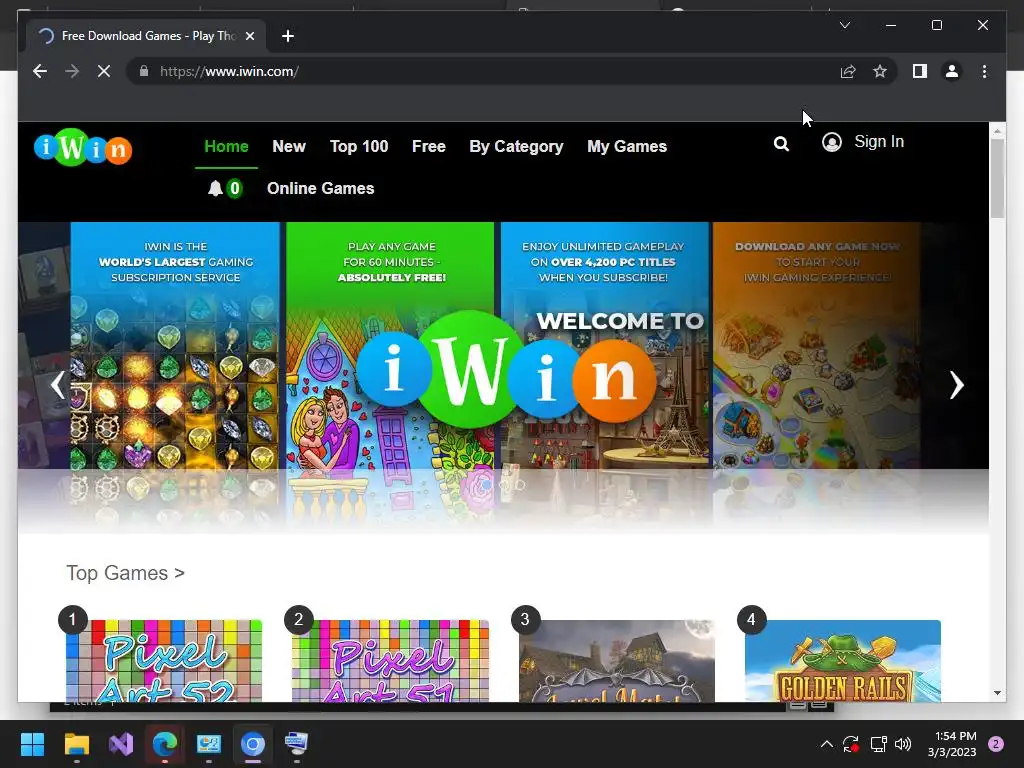This screenshot has height=768, width=1024.
Task: Click the lock icon for site information
Action: [144, 71]
